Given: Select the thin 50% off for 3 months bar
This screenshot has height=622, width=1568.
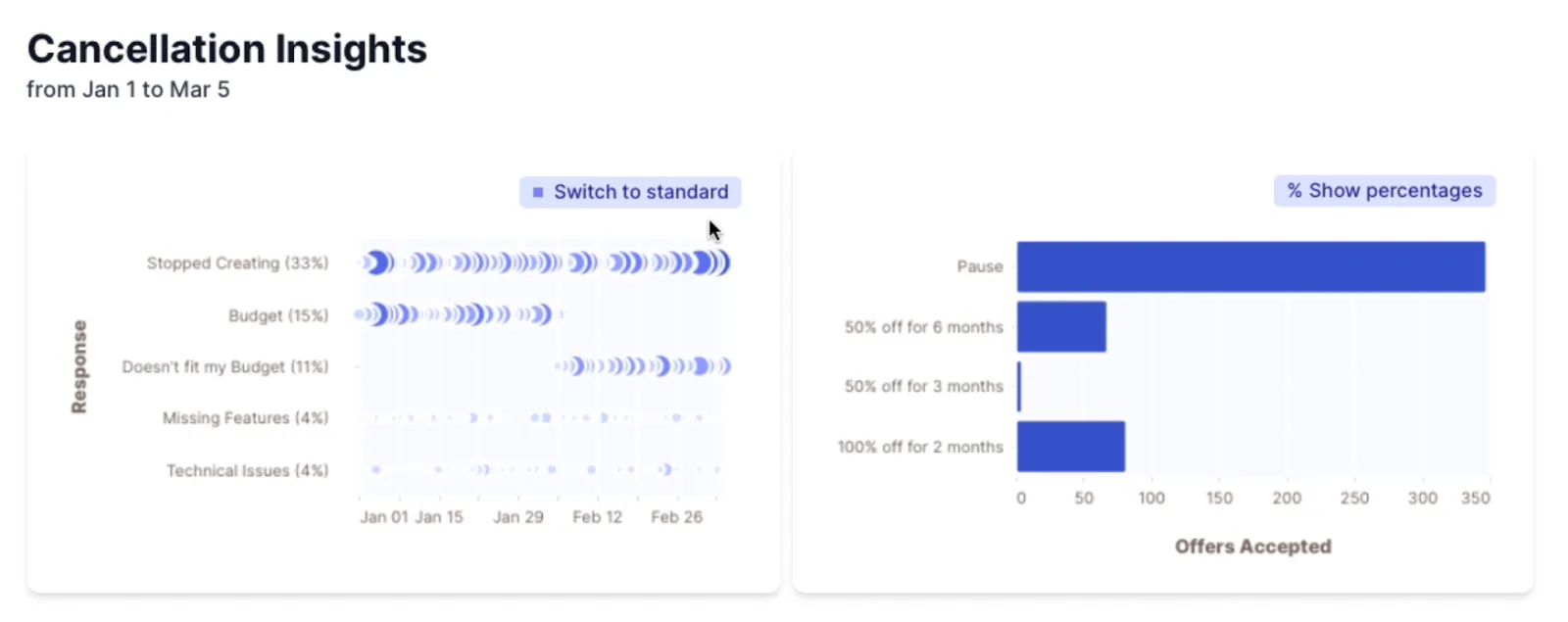Looking at the screenshot, I should tap(1019, 386).
